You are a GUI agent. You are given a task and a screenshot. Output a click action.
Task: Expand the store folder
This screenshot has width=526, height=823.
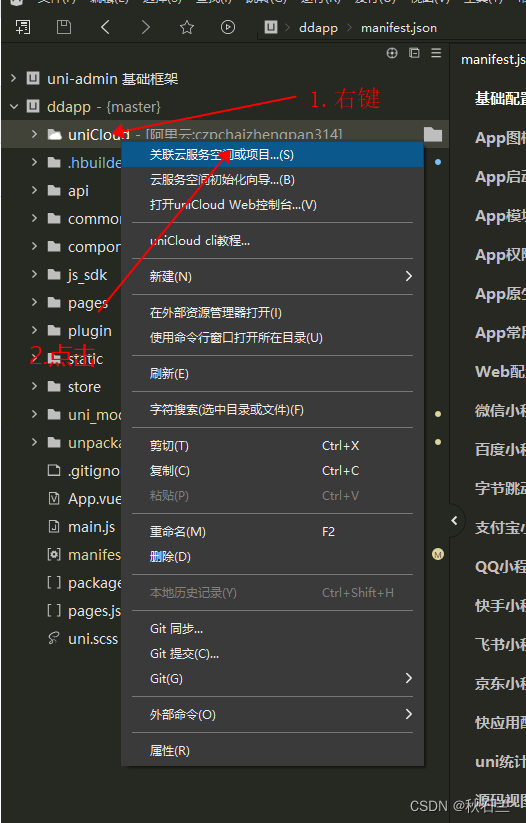[x=34, y=386]
